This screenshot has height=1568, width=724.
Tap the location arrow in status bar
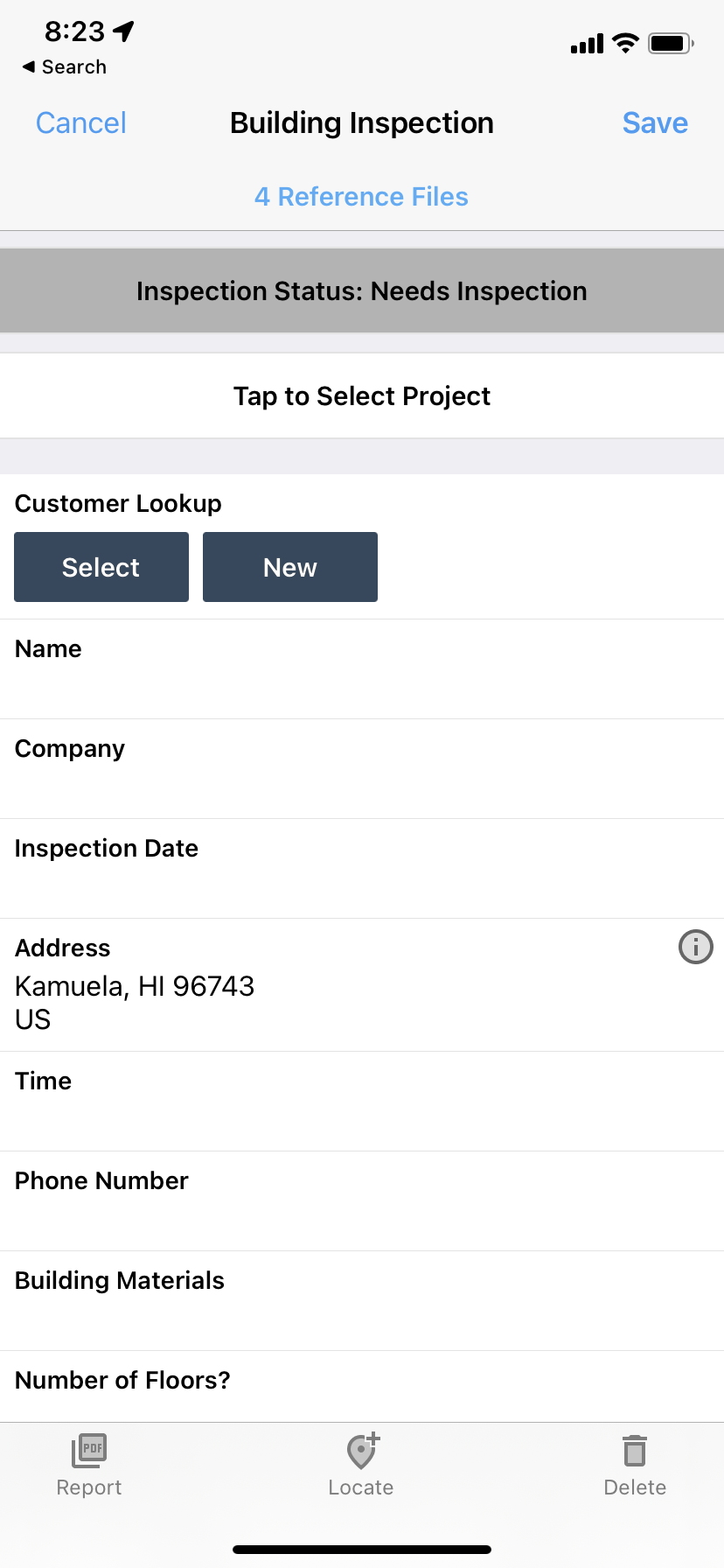pos(124,31)
